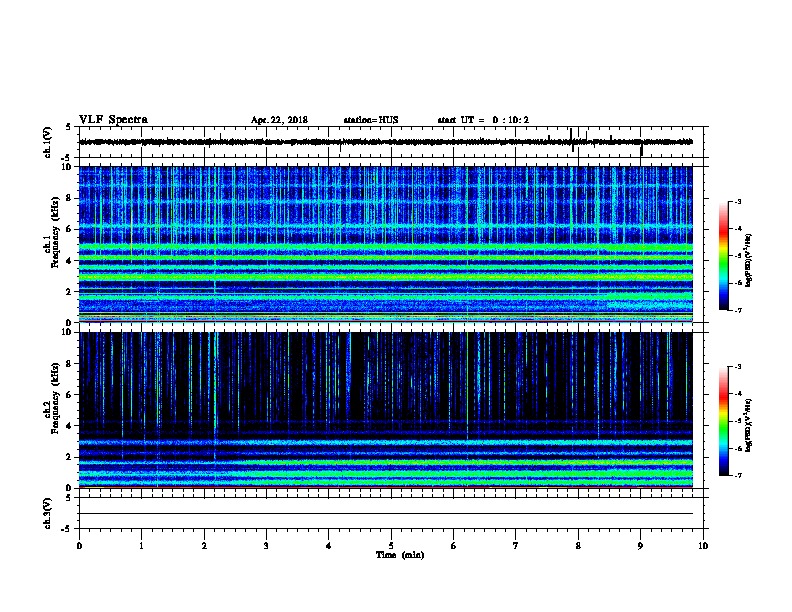Click time axis tick label 6

coord(453,545)
